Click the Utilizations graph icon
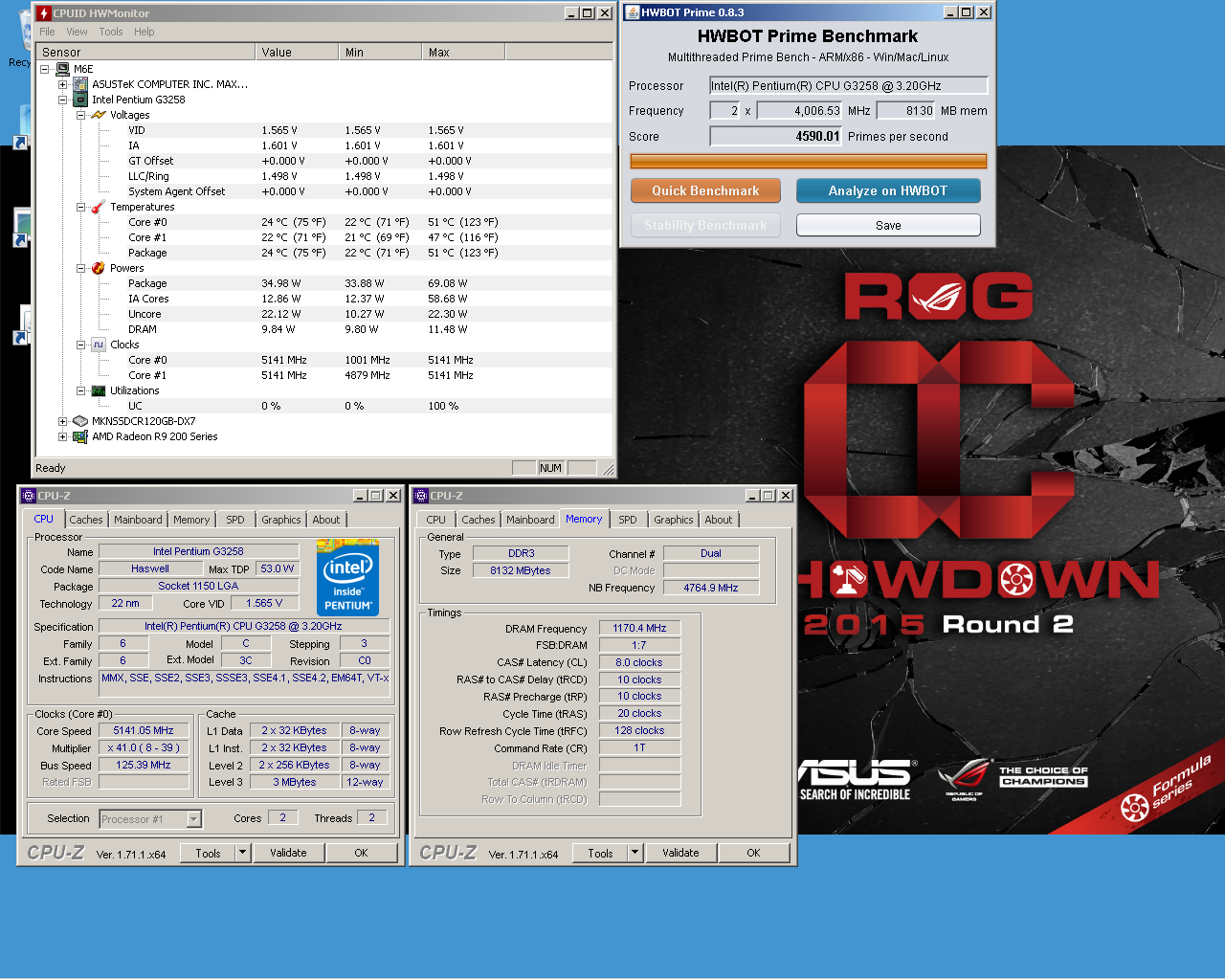 point(99,390)
